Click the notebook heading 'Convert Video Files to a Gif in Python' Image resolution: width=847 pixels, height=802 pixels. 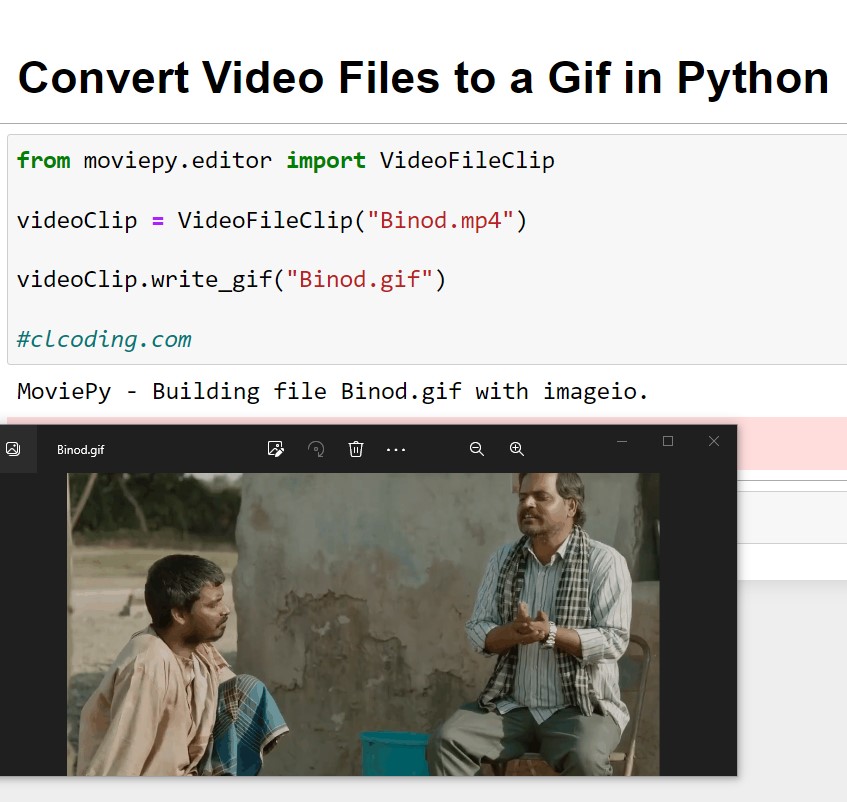coord(423,78)
